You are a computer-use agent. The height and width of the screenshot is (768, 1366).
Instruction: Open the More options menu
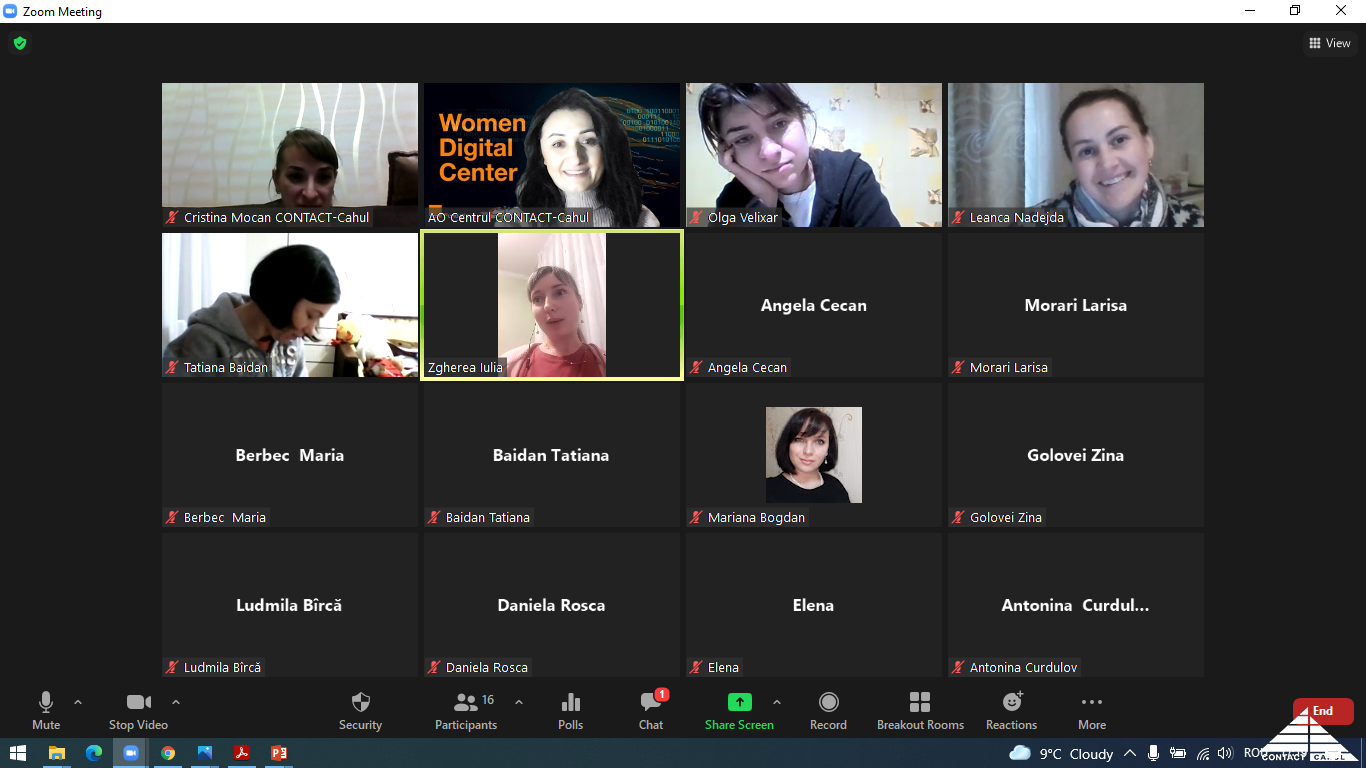(x=1092, y=711)
